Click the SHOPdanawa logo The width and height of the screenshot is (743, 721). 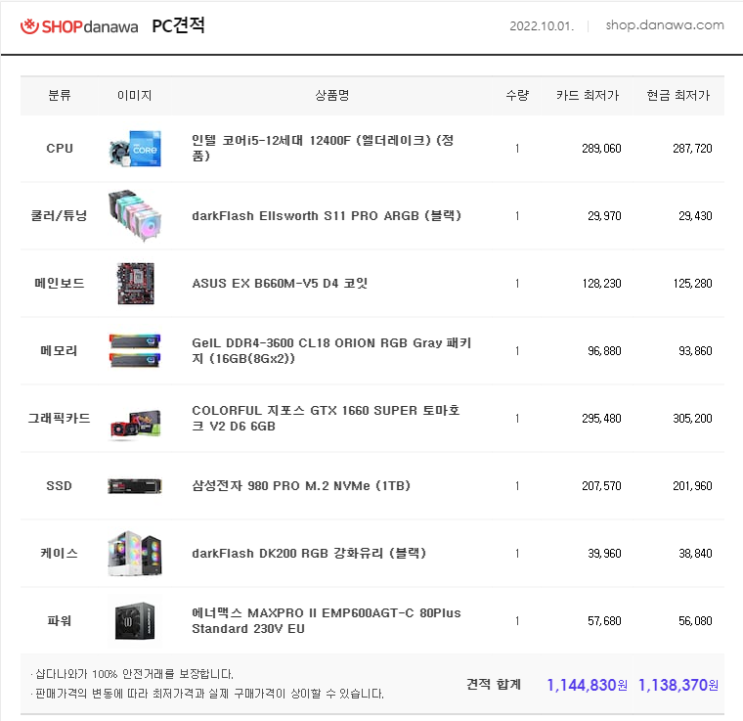(79, 26)
